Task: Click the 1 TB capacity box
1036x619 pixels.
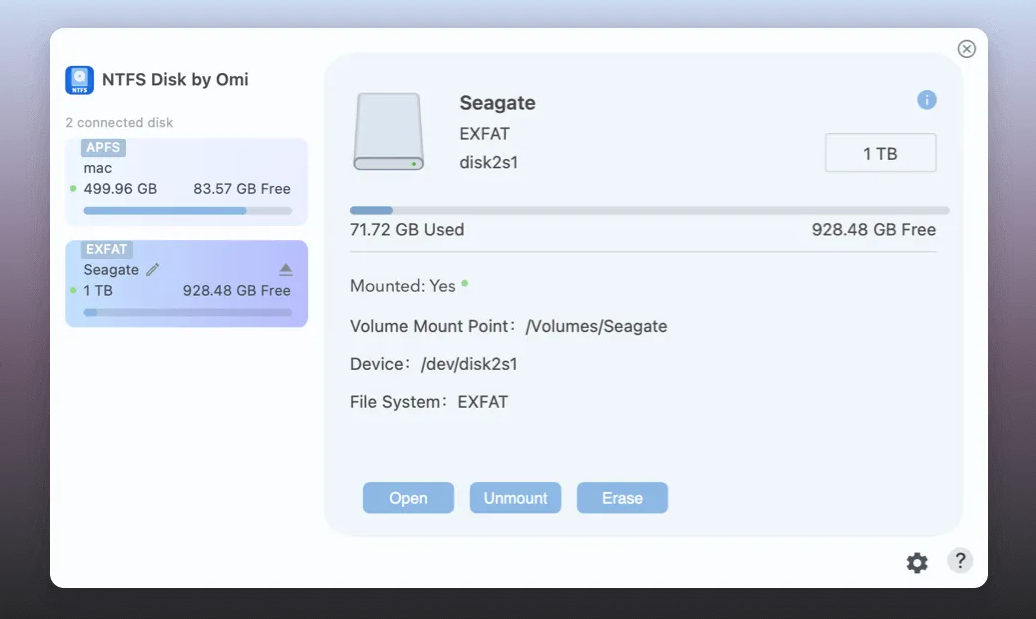Action: pos(880,153)
